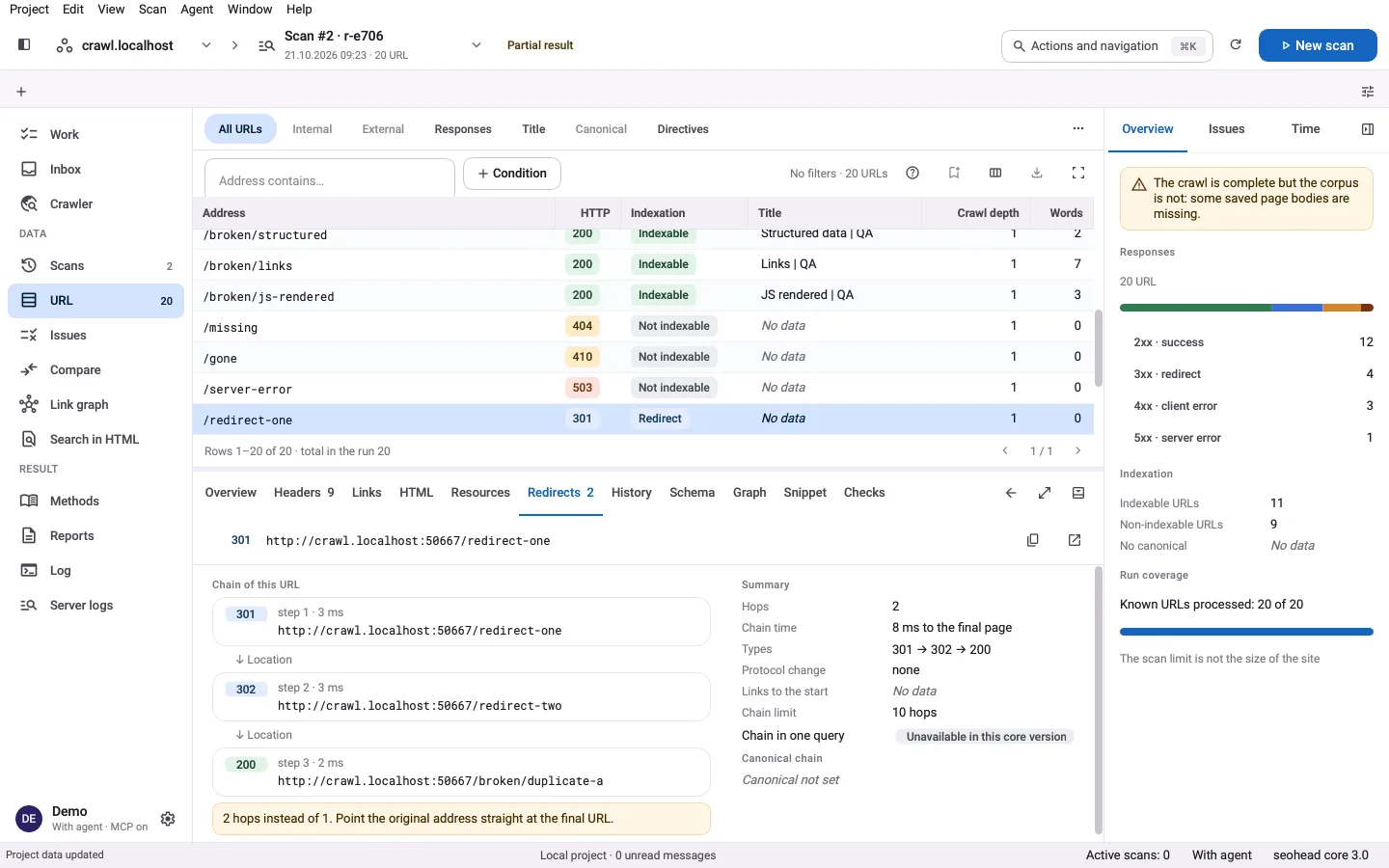The image size is (1389, 868).
Task: Open the crawl.localhost project dropdown
Action: pos(206,45)
